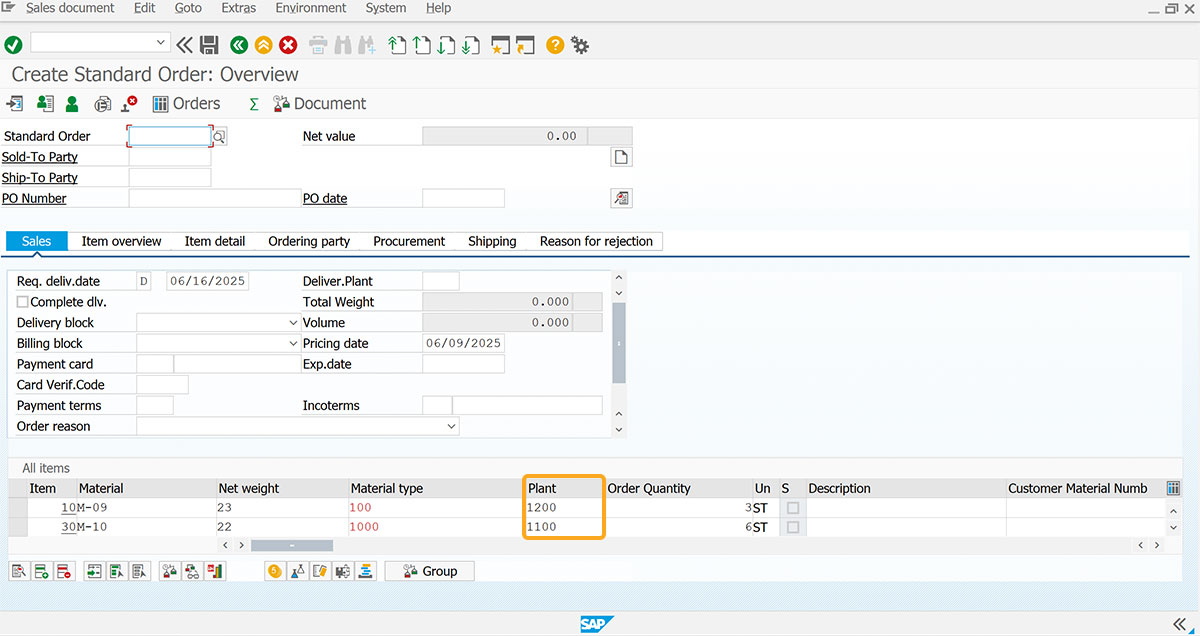The height and width of the screenshot is (636, 1200).
Task: Click the Item details icon below table
Action: 19,571
